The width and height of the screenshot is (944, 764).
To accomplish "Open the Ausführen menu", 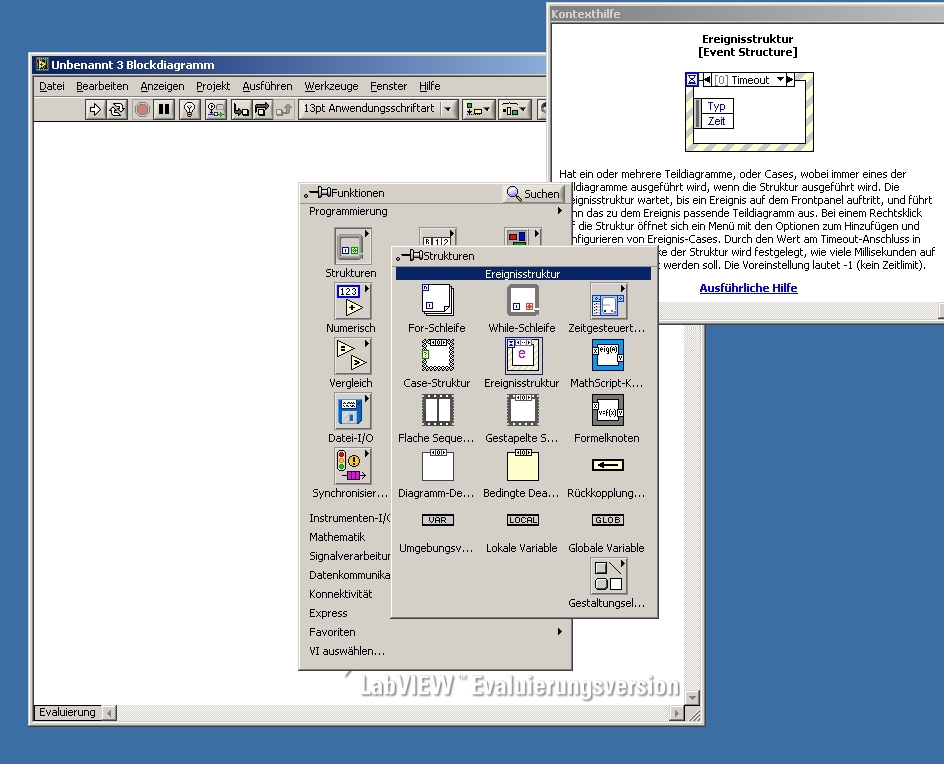I will point(267,86).
